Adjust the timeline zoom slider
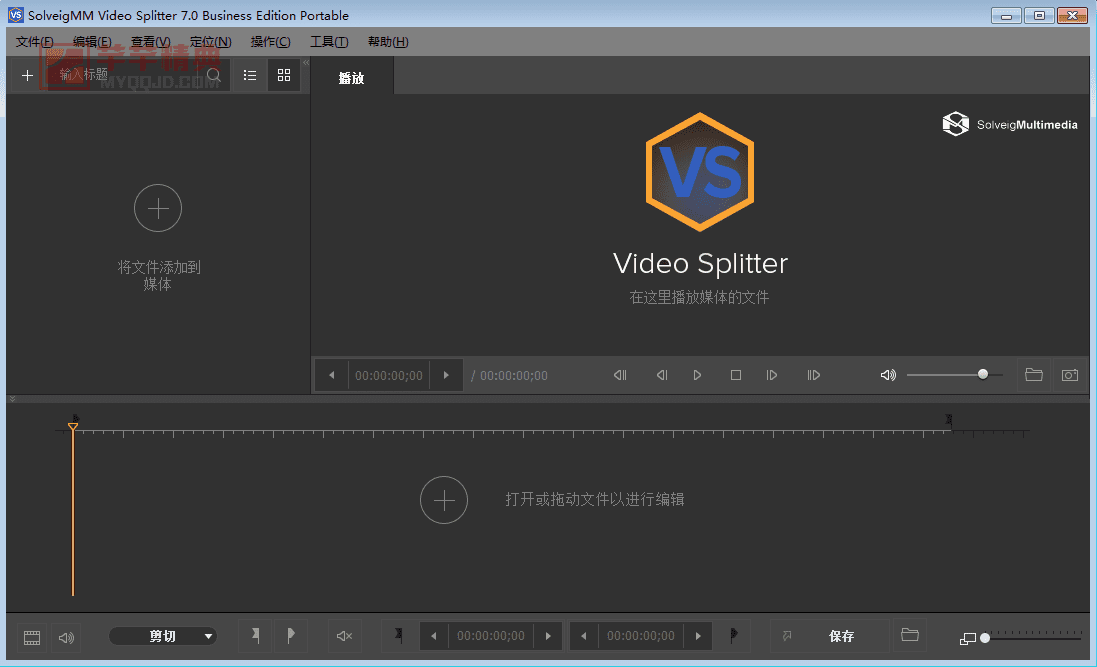This screenshot has height=667, width=1097. pyautogui.click(x=1033, y=638)
